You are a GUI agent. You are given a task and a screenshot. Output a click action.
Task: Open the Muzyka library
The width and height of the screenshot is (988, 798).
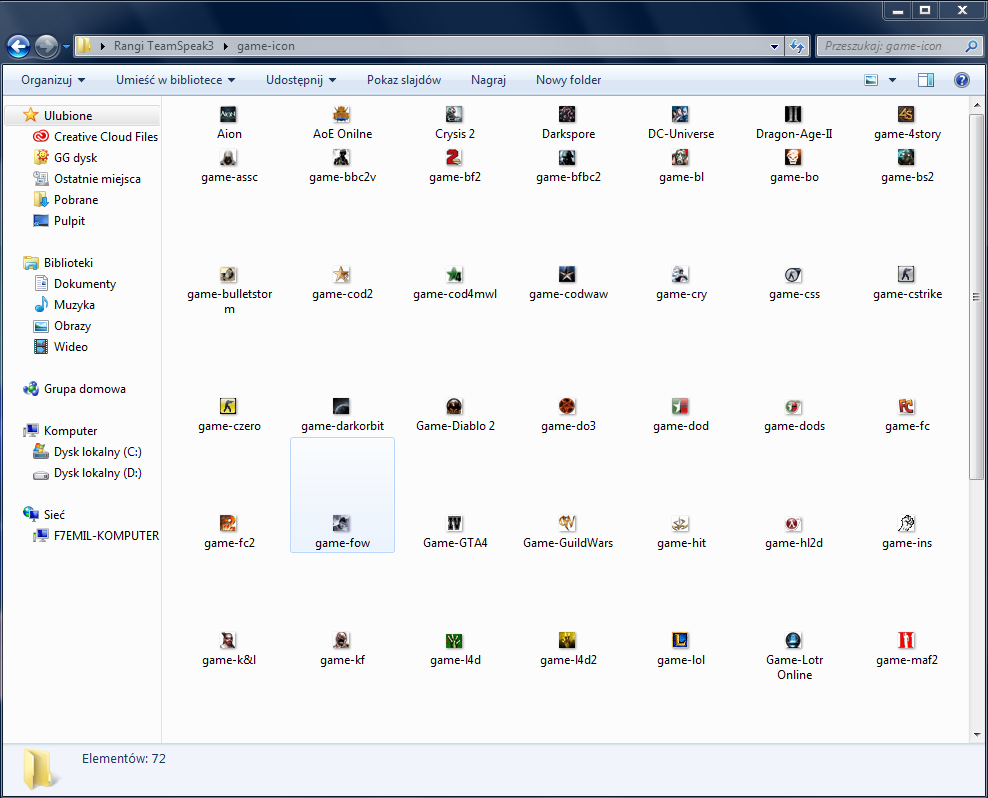(x=64, y=304)
